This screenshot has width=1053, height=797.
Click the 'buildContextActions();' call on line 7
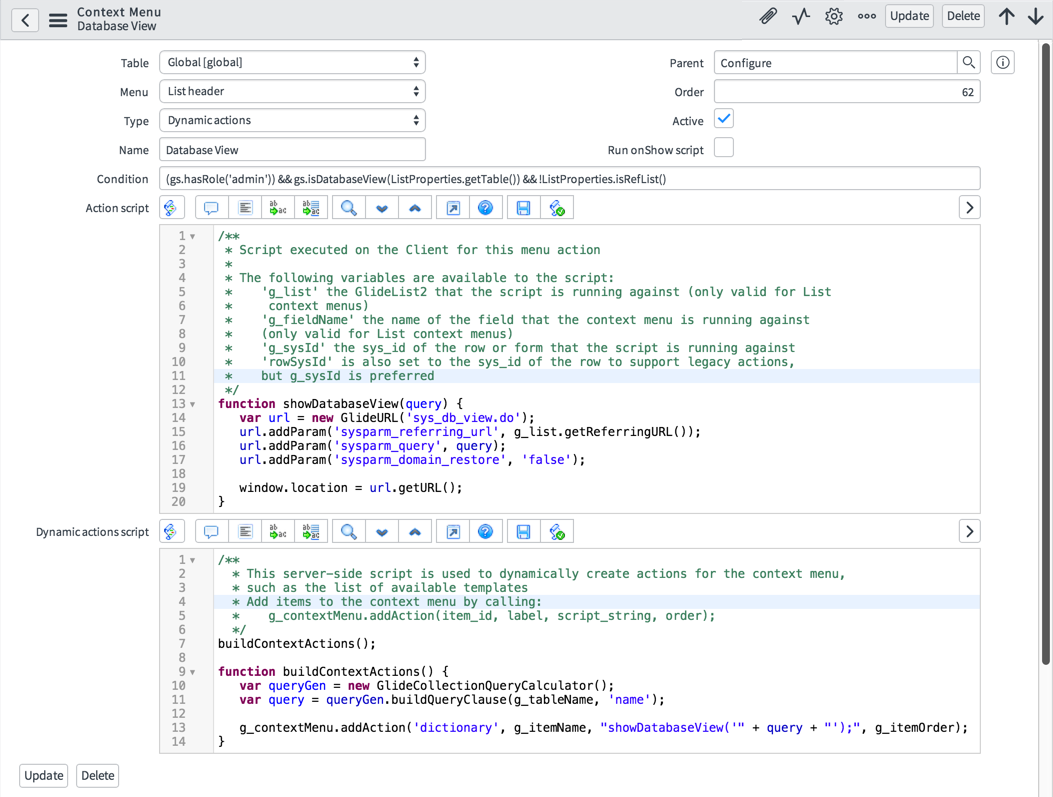click(297, 644)
